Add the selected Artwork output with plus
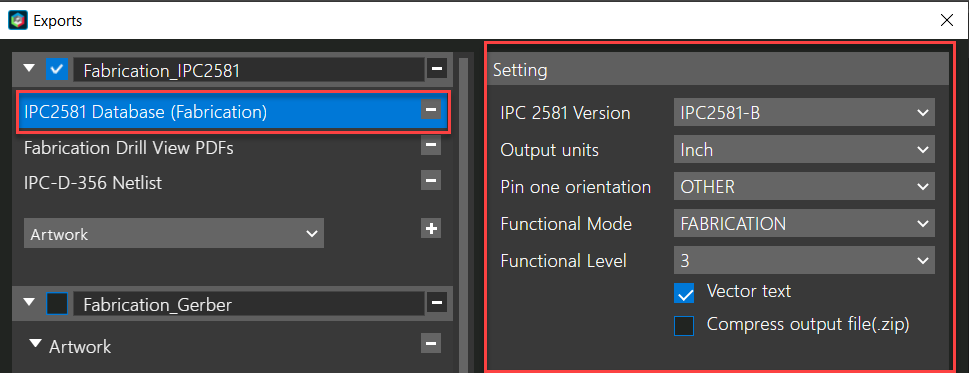969x373 pixels. 430,229
